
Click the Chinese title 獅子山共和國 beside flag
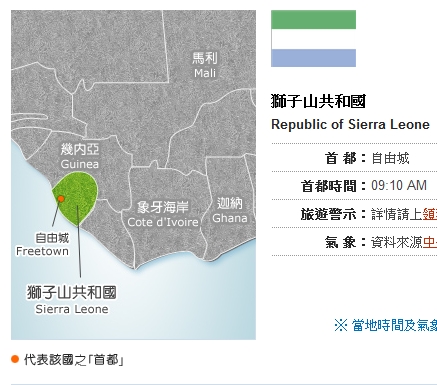(x=318, y=101)
